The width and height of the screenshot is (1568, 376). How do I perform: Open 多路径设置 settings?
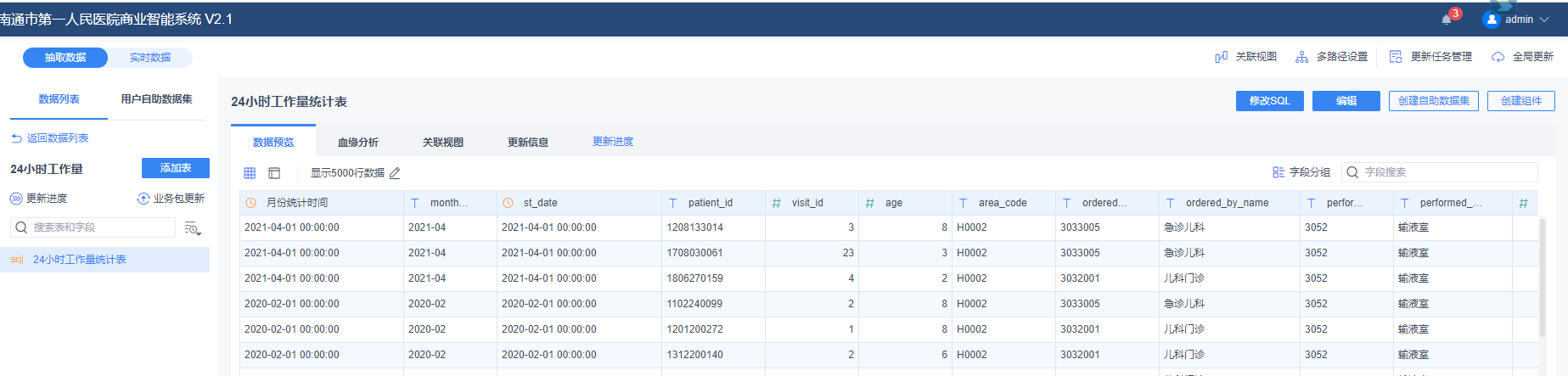tap(1331, 57)
